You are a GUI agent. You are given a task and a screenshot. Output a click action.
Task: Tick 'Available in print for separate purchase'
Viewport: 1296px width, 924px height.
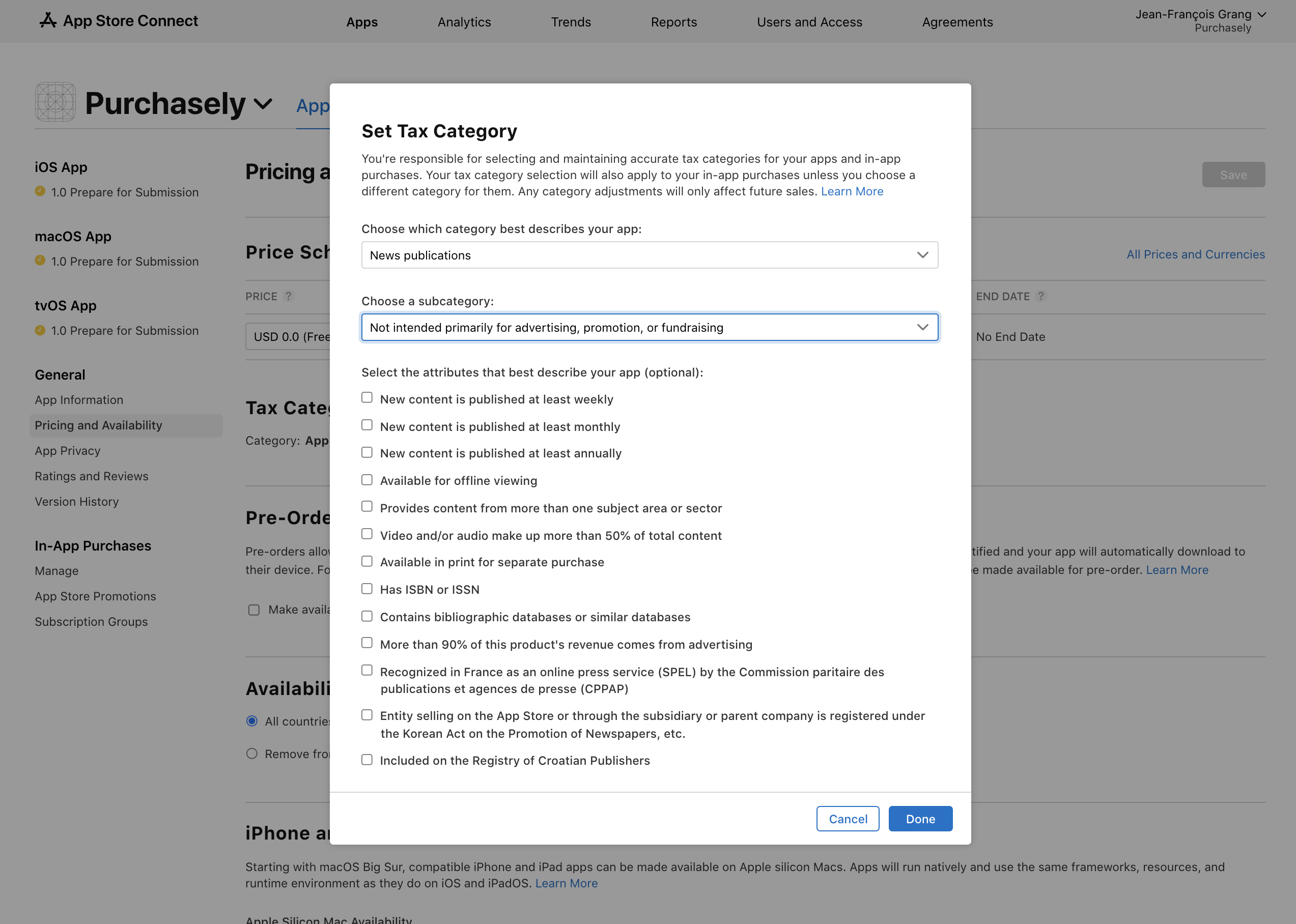tap(367, 561)
